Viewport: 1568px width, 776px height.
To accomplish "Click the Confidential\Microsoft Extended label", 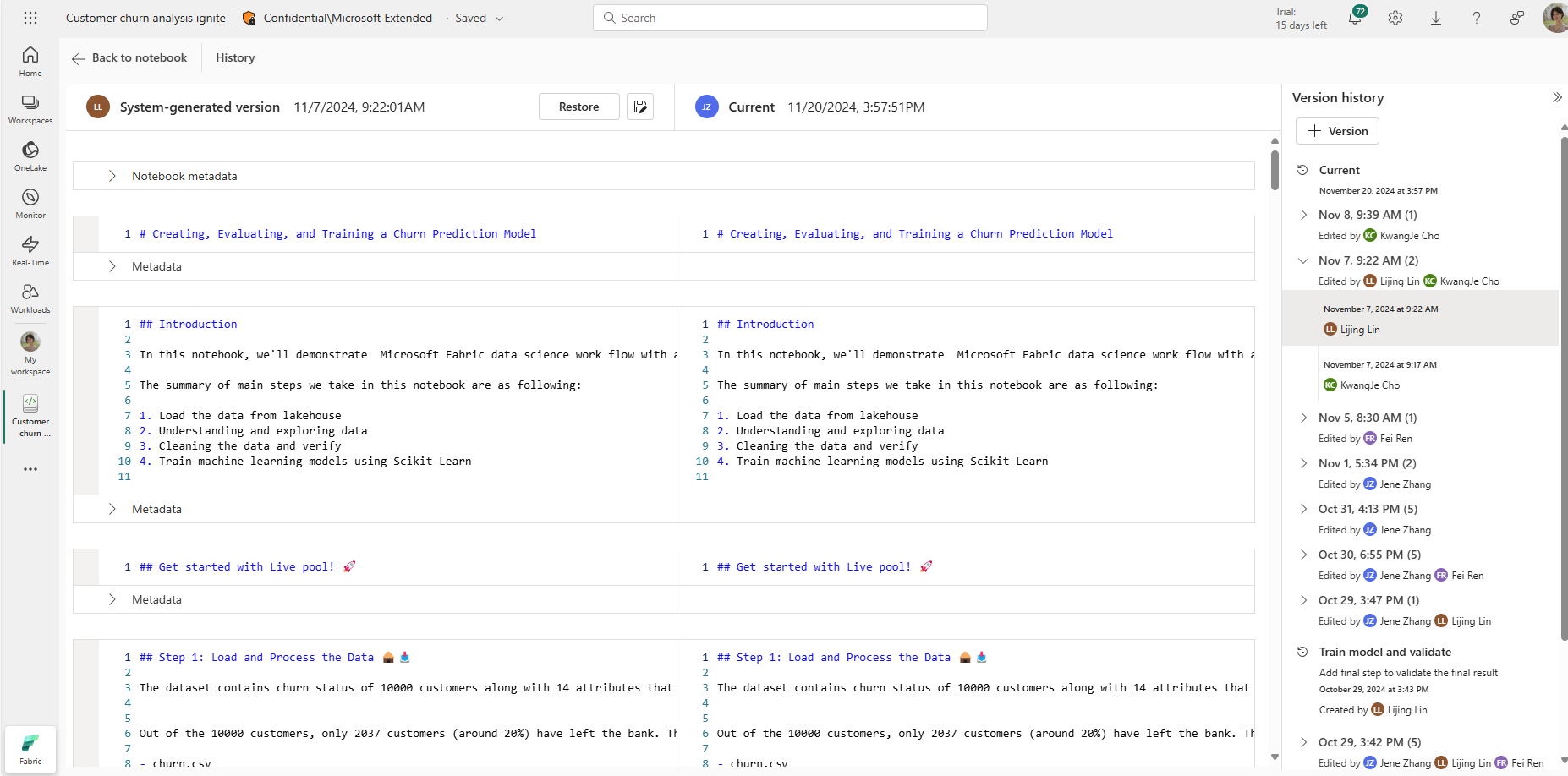I will click(348, 18).
